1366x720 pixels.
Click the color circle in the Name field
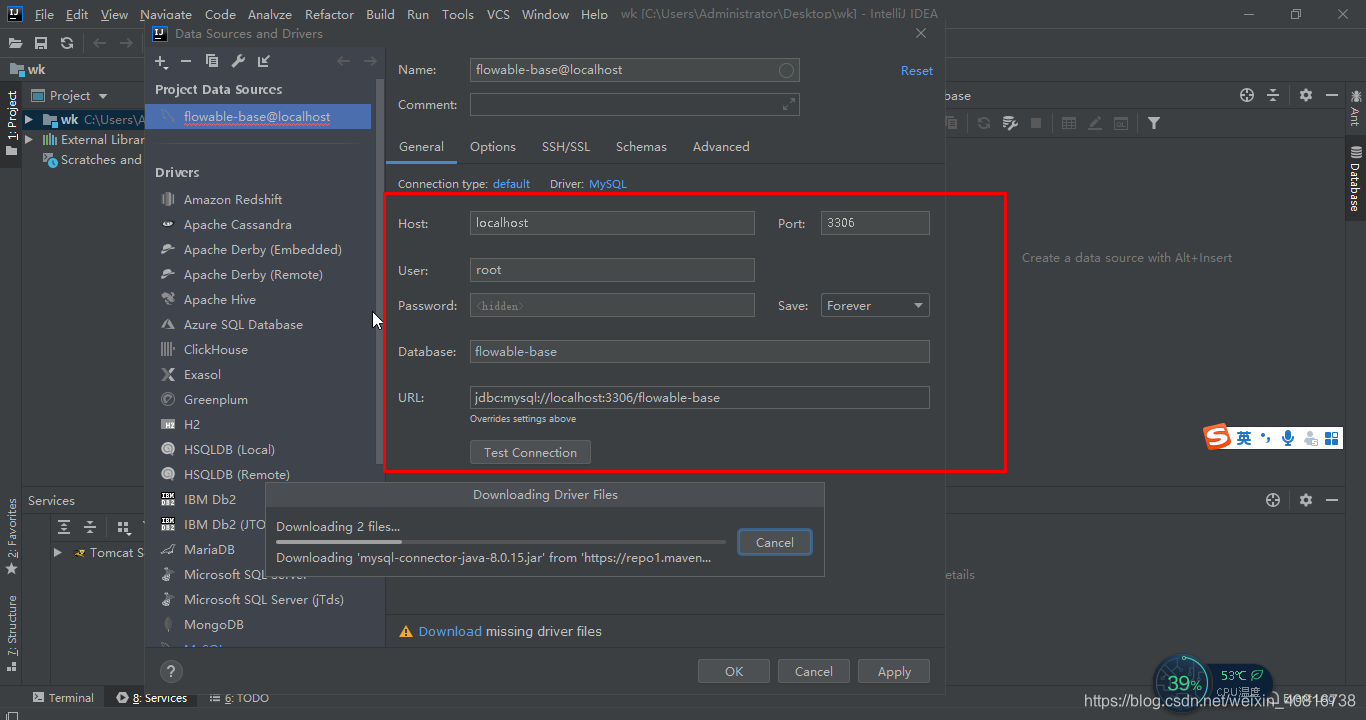(786, 70)
